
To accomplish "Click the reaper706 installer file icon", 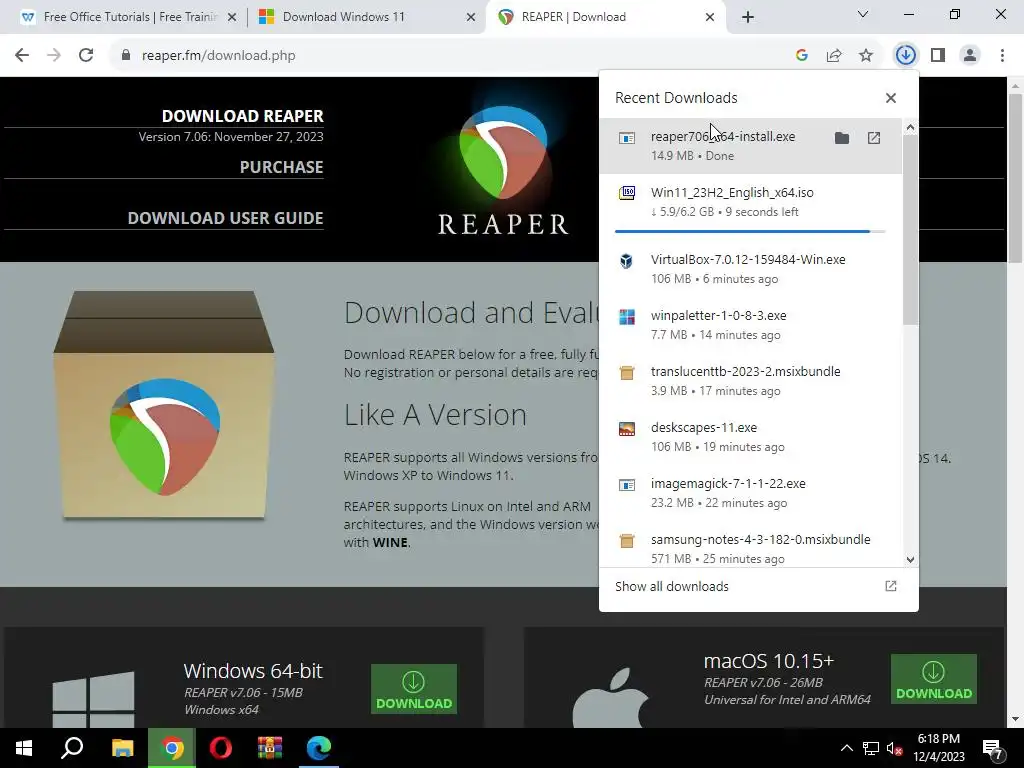I will [x=627, y=138].
